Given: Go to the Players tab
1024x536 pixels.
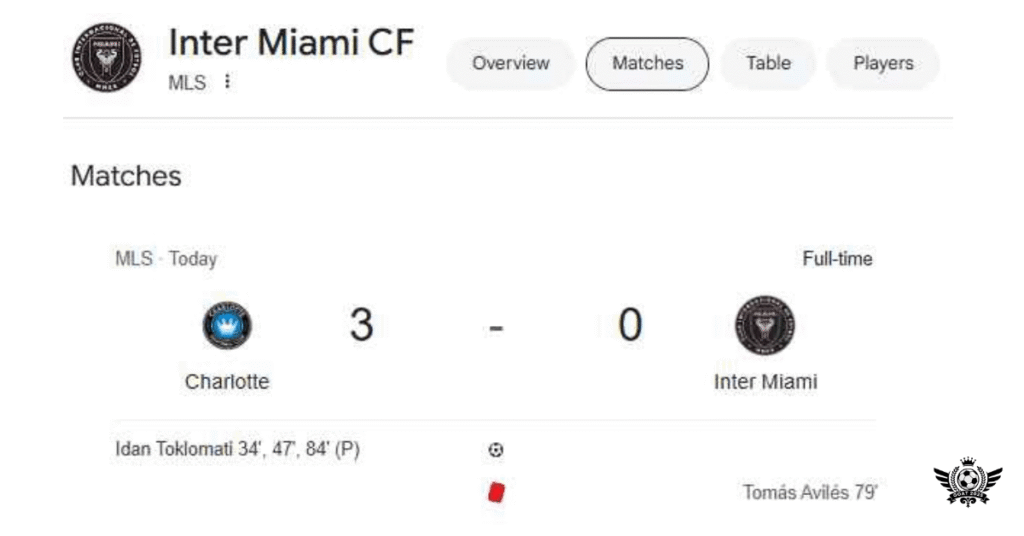Looking at the screenshot, I should 883,63.
